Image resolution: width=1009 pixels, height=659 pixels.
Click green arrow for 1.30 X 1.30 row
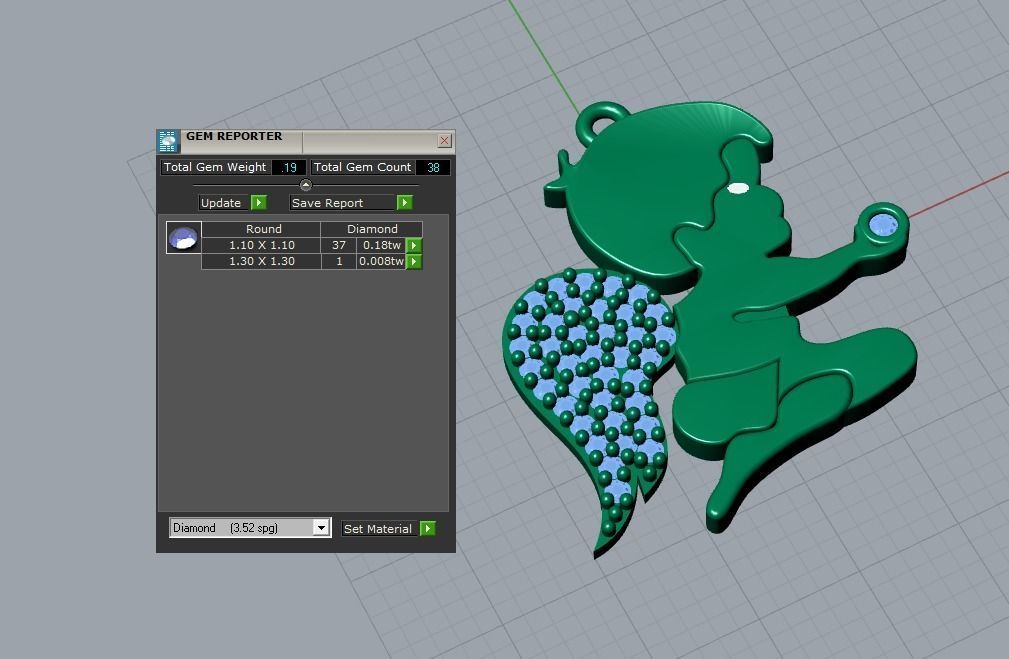point(414,261)
